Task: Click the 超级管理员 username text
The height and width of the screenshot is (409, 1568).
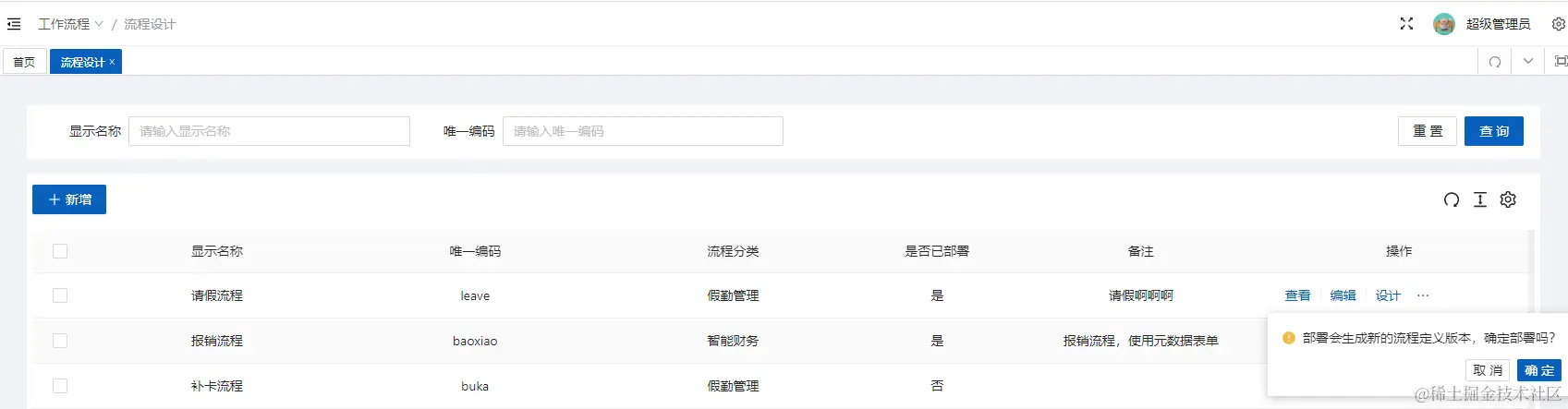Action: point(1499,24)
